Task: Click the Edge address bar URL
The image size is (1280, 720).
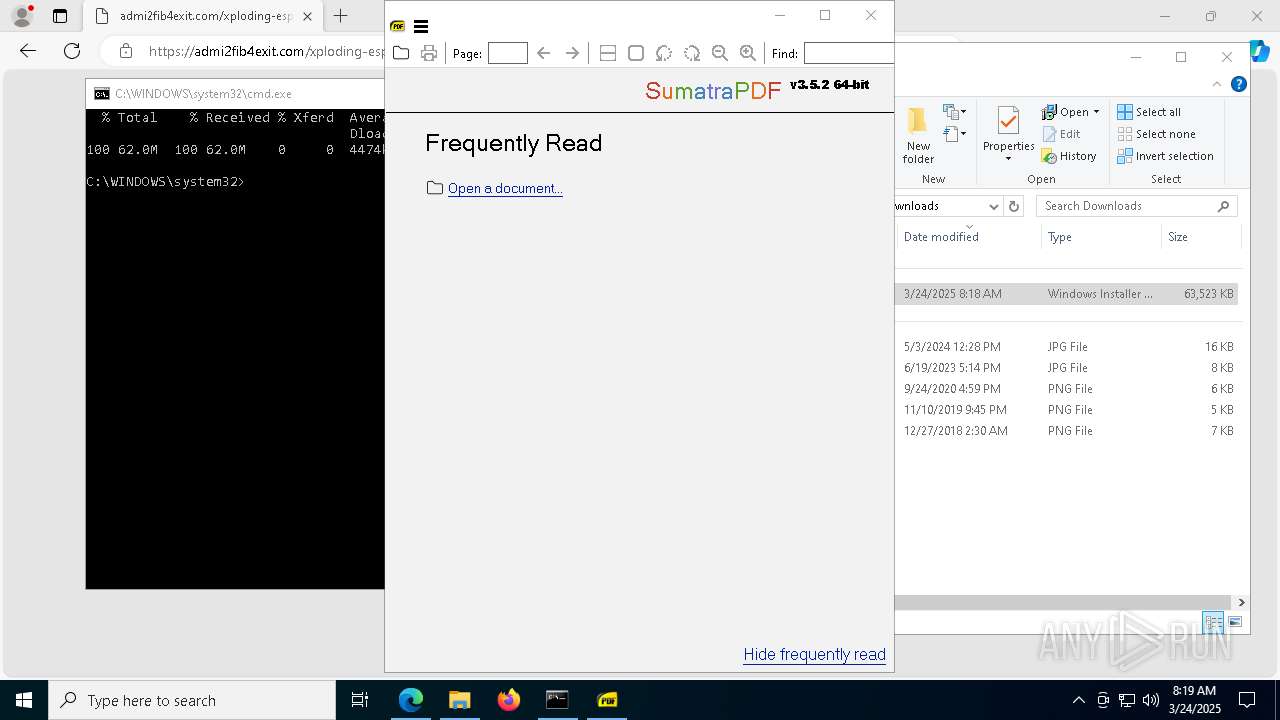Action: tap(266, 51)
